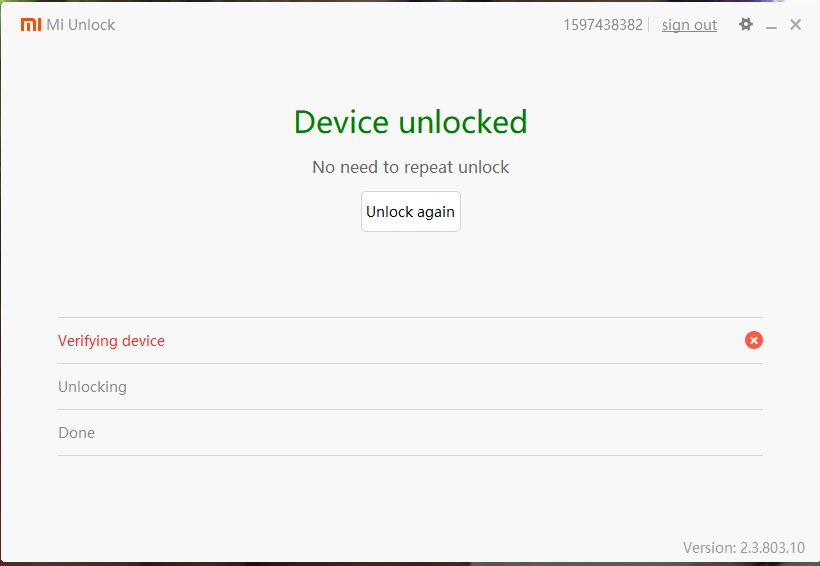Click the separator between Verifying device and Unlocking
820x566 pixels.
pos(410,364)
